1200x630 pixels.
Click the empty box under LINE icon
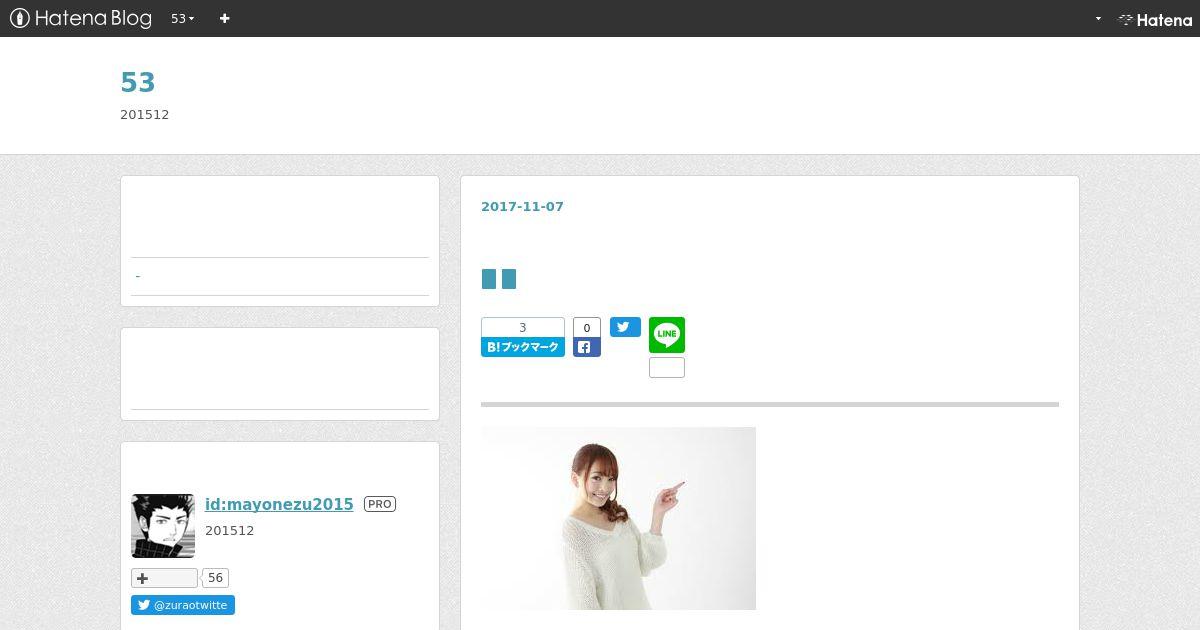pos(667,367)
